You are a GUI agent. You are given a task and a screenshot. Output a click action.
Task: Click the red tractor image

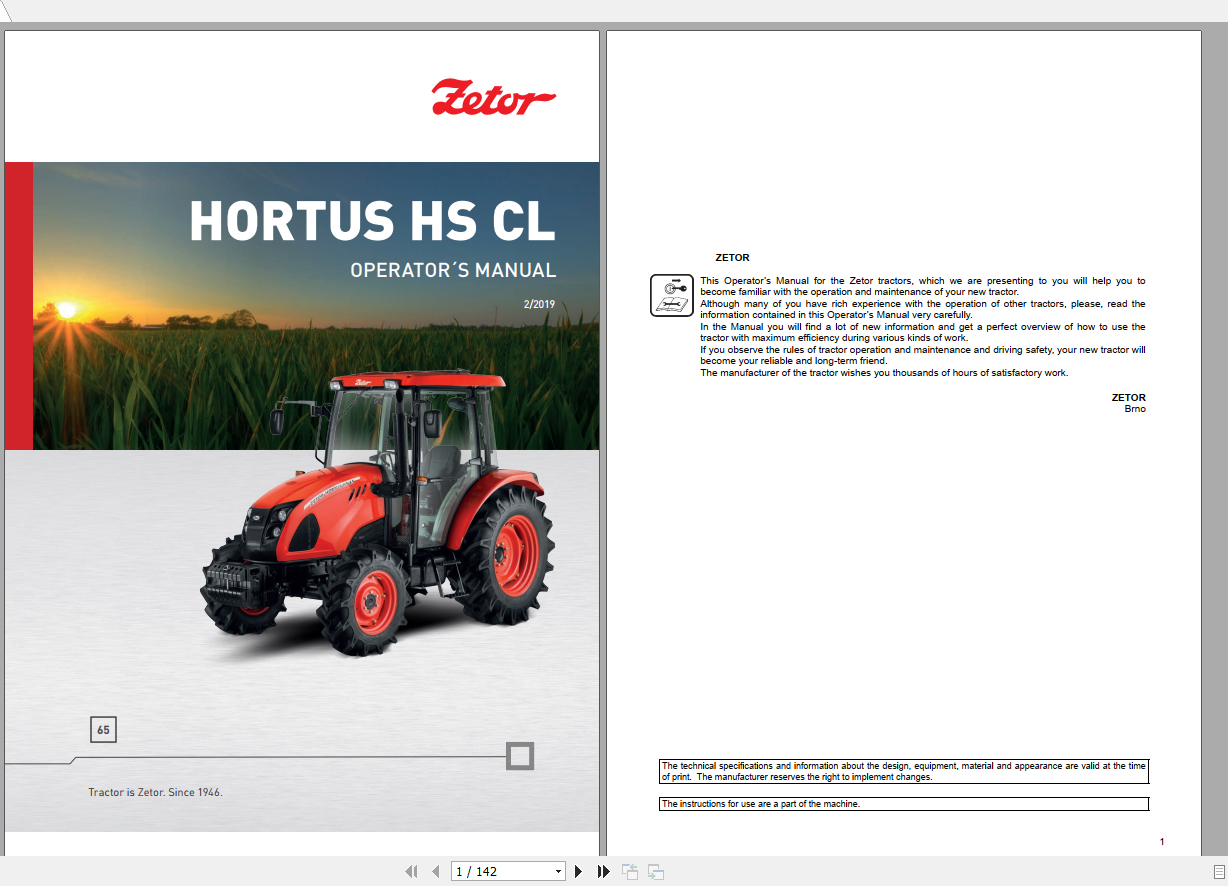[377, 512]
